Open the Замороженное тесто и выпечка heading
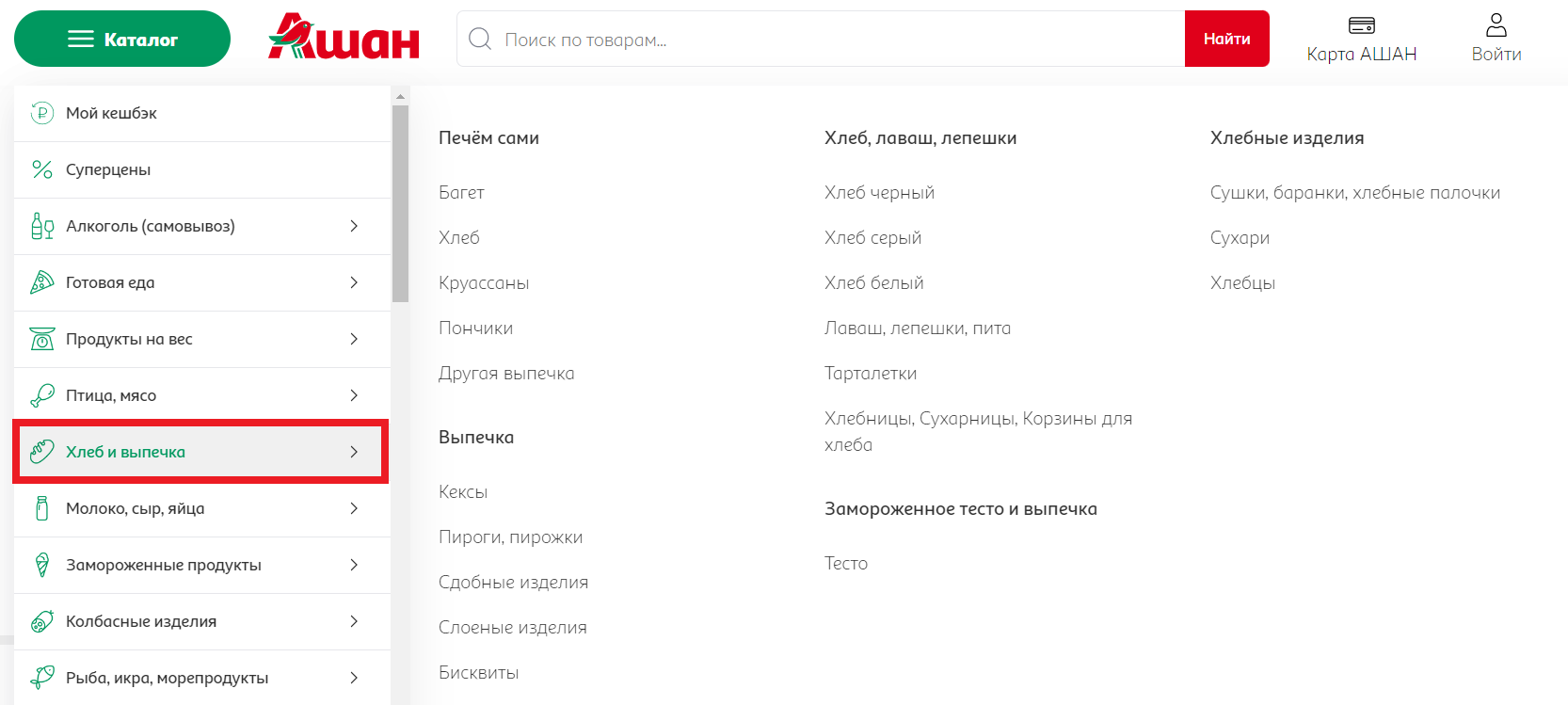 point(961,508)
